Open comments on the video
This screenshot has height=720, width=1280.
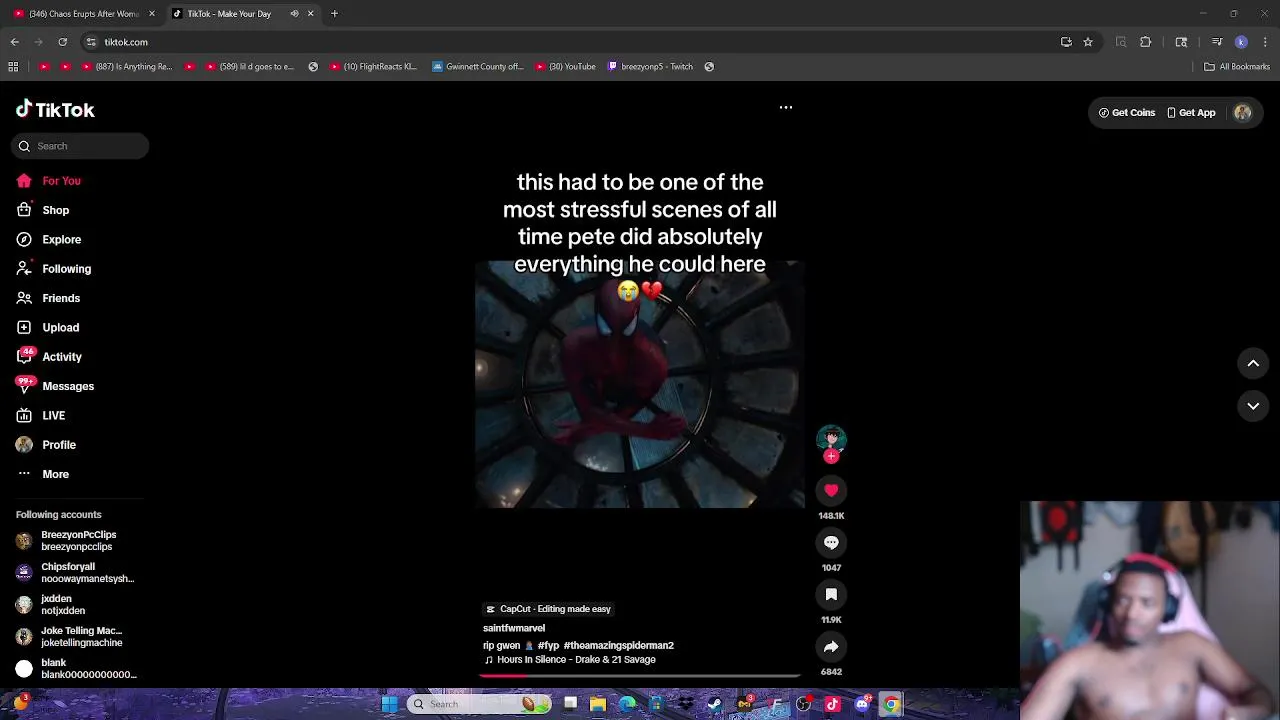pos(831,542)
